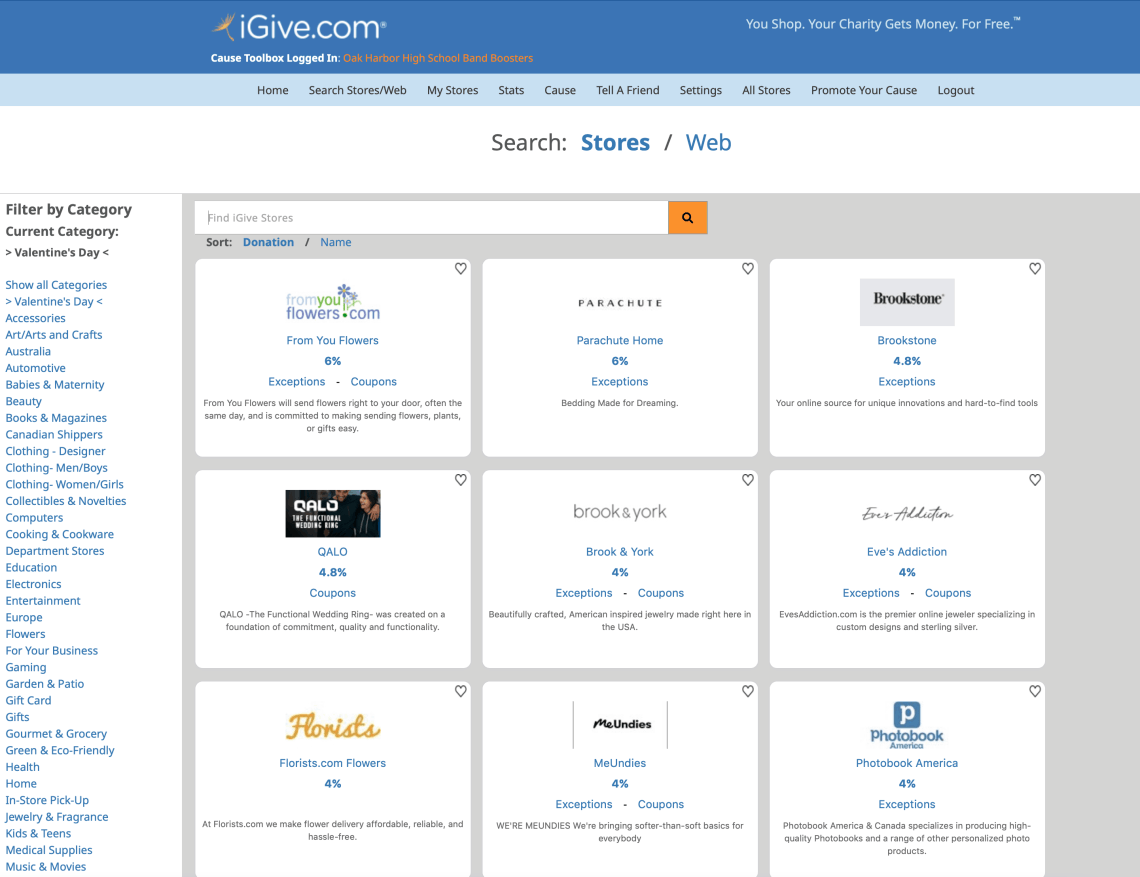Open Search Stores/Web menu item

tap(357, 90)
